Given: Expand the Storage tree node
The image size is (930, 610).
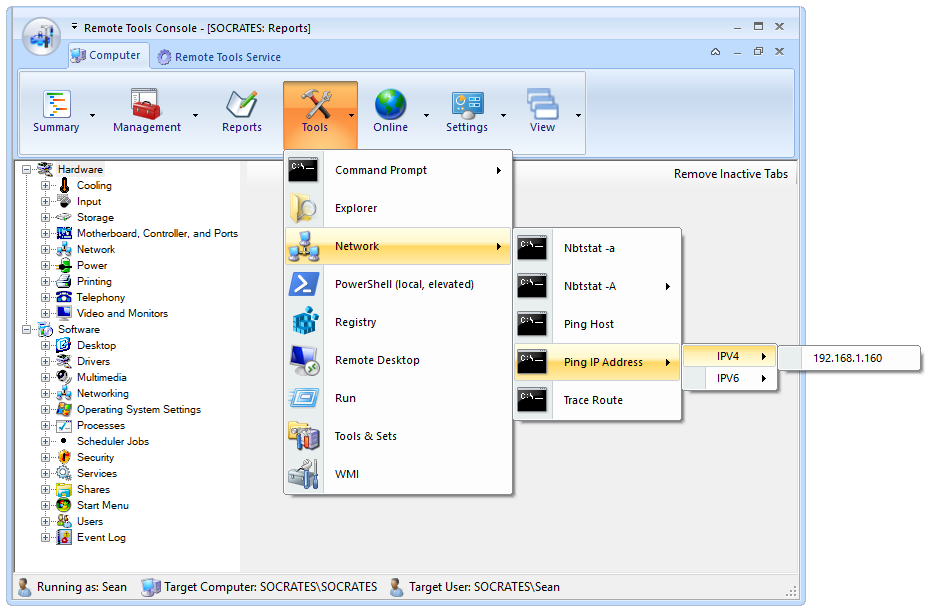Looking at the screenshot, I should pyautogui.click(x=45, y=217).
